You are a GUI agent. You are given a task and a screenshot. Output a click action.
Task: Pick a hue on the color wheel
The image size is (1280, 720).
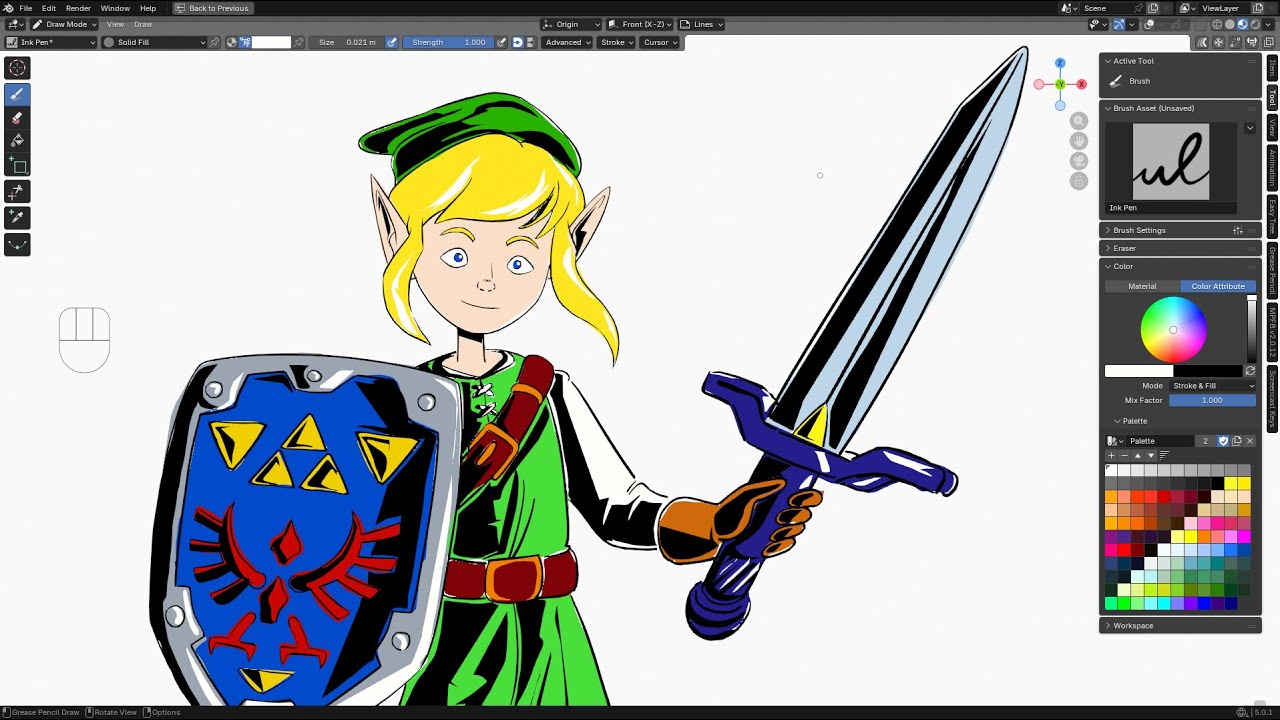tap(1173, 330)
